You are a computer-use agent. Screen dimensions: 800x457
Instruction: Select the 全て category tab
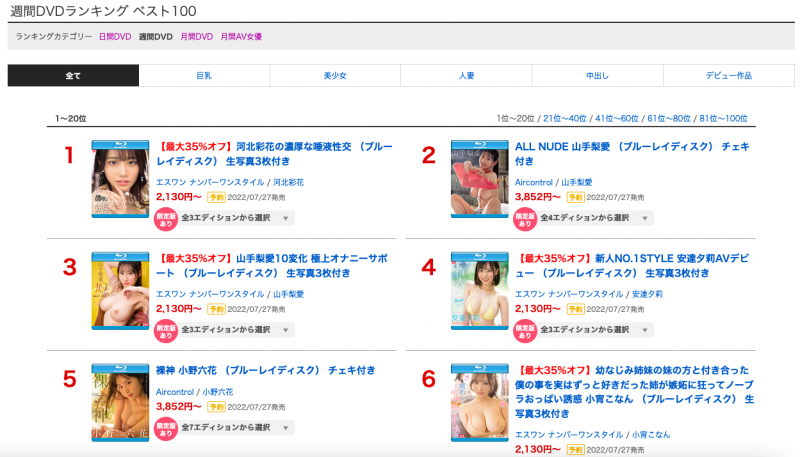click(x=73, y=76)
